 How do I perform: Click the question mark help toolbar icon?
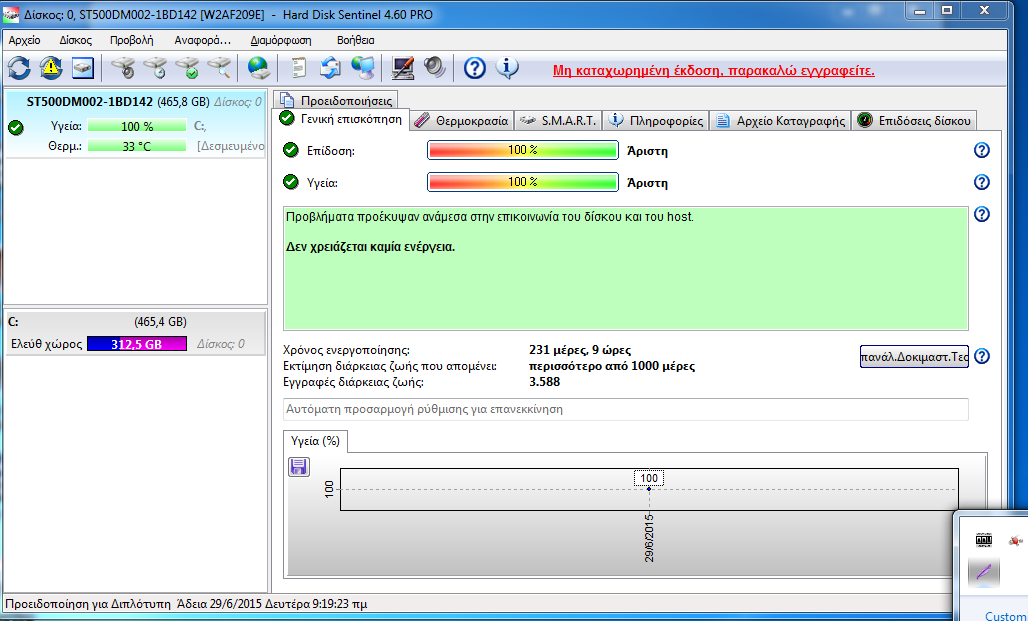point(475,68)
